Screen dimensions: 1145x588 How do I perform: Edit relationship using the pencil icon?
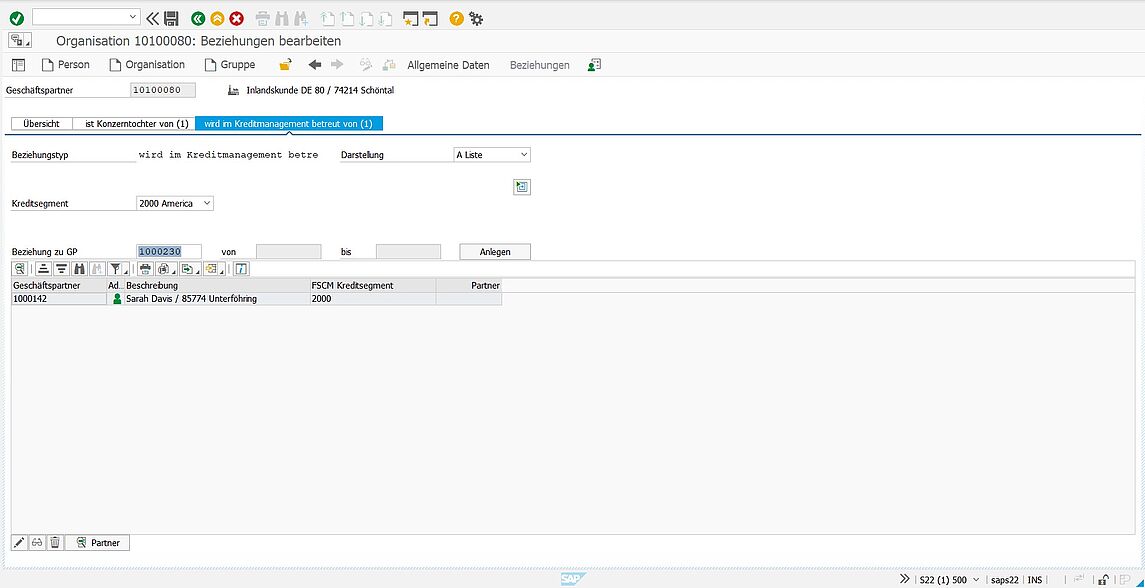(19, 542)
